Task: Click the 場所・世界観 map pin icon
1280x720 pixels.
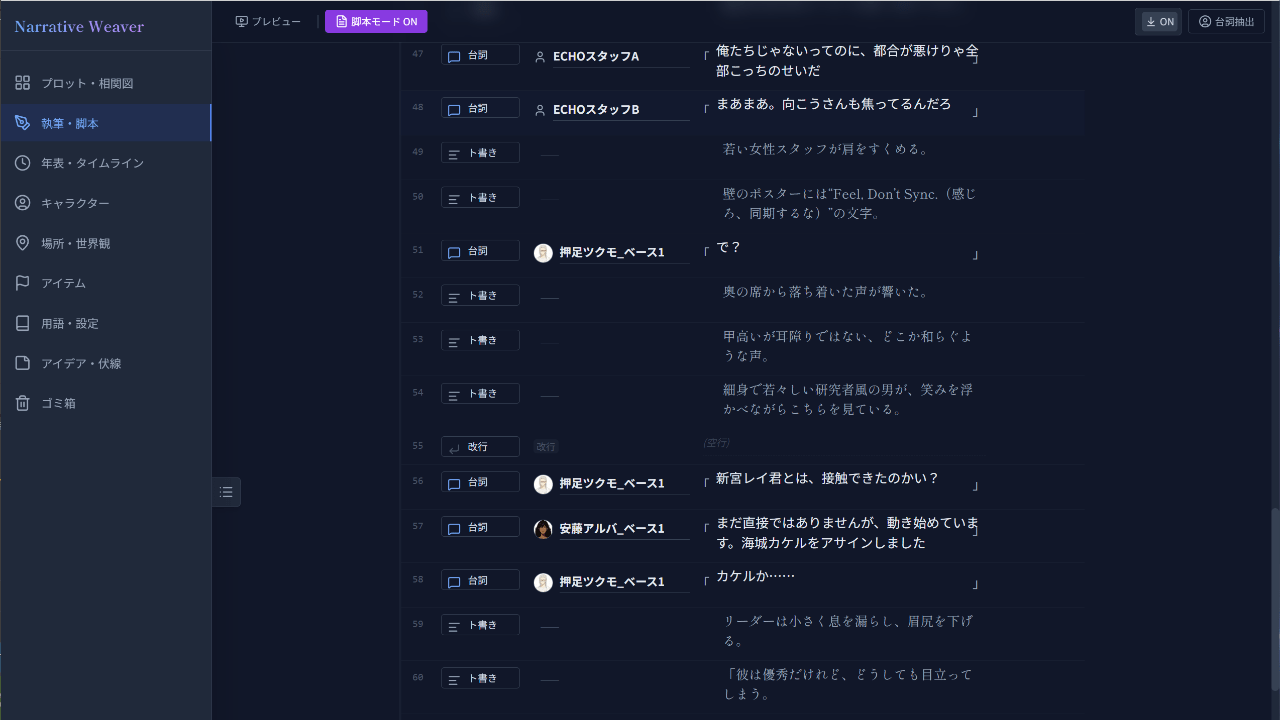Action: tap(23, 243)
